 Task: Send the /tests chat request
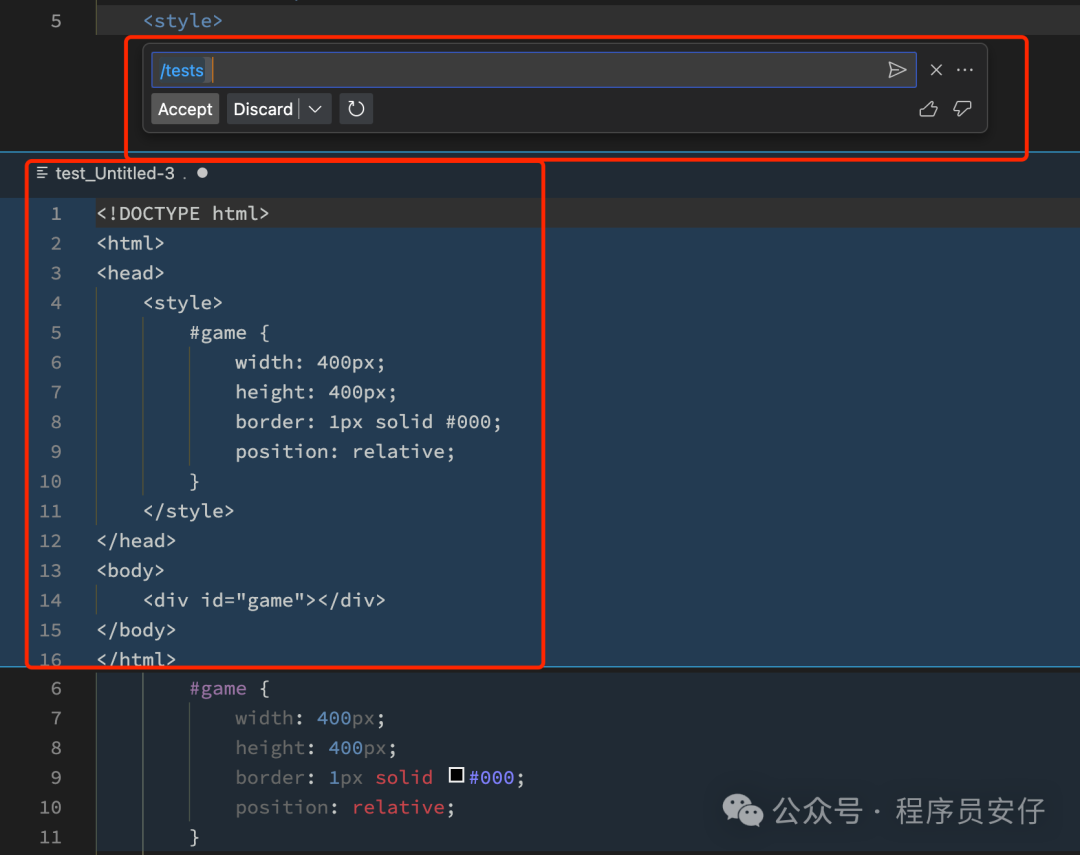pos(897,70)
